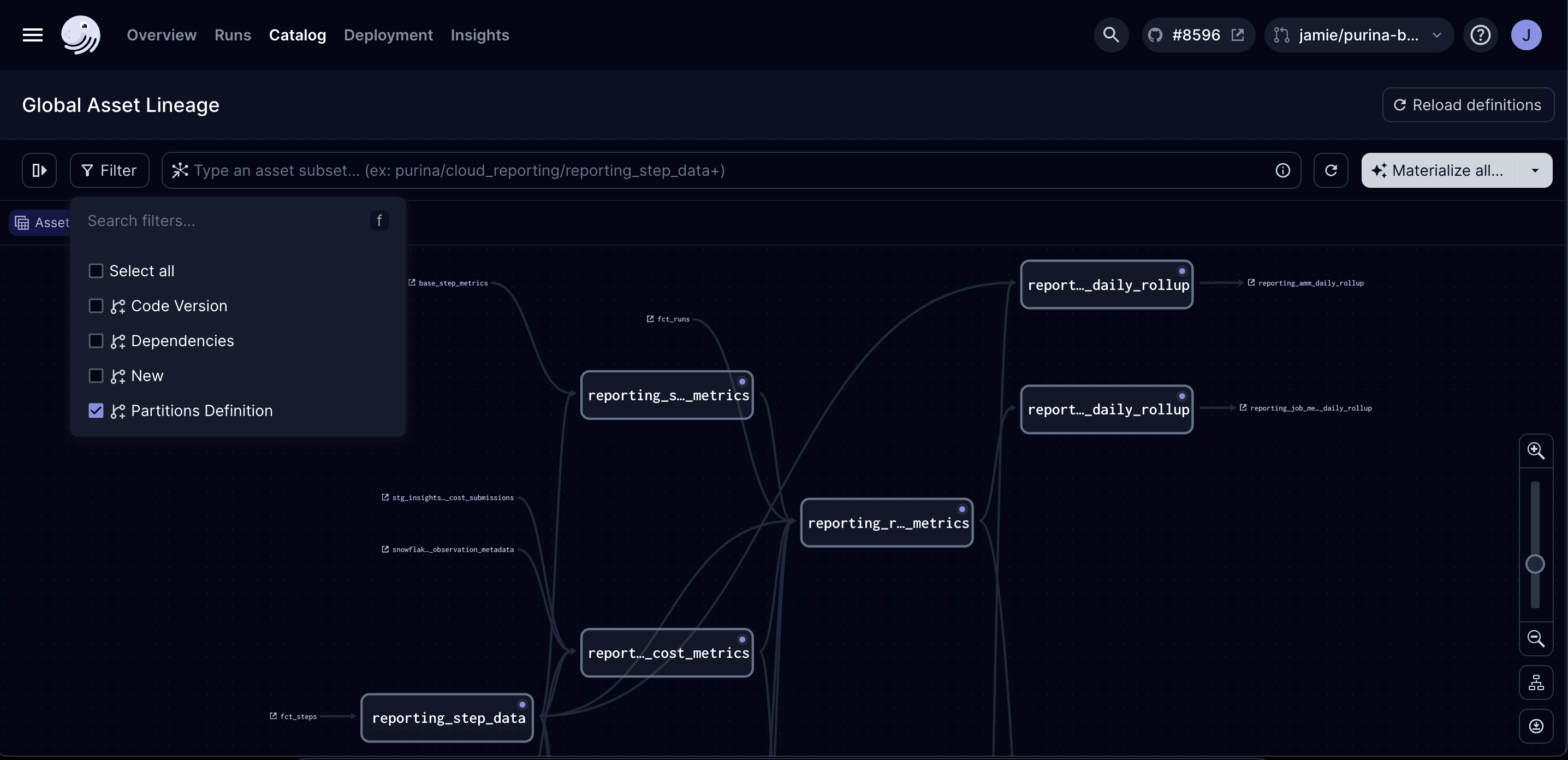1568x760 pixels.
Task: Check the Select all checkbox
Action: (96, 271)
